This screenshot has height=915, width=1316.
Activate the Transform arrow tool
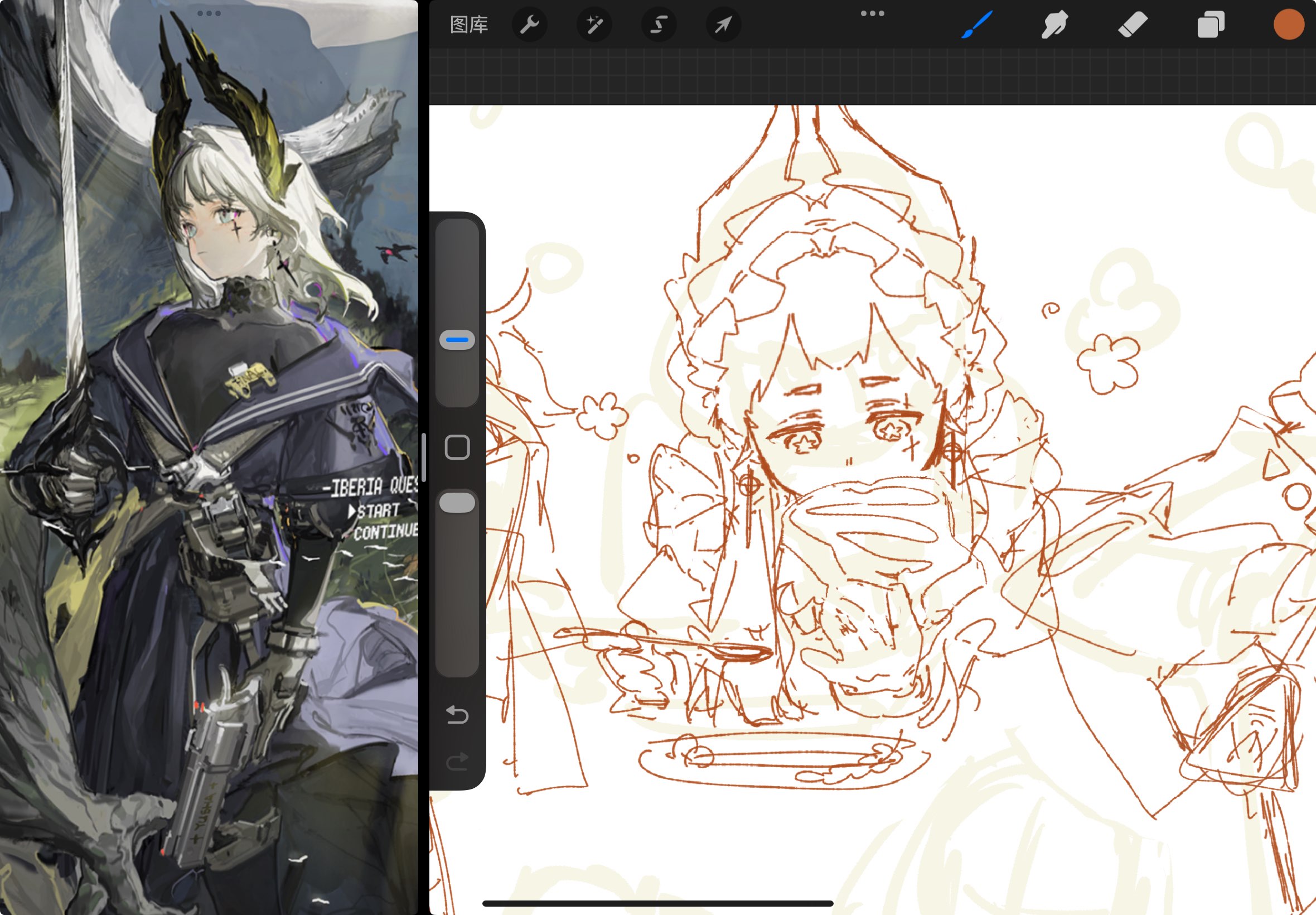pos(724,25)
